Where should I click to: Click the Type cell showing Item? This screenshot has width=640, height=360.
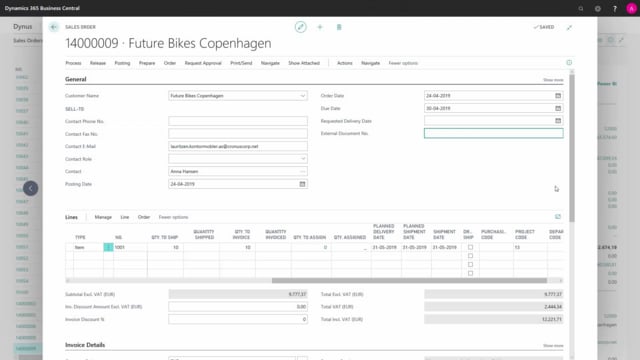click(x=88, y=247)
